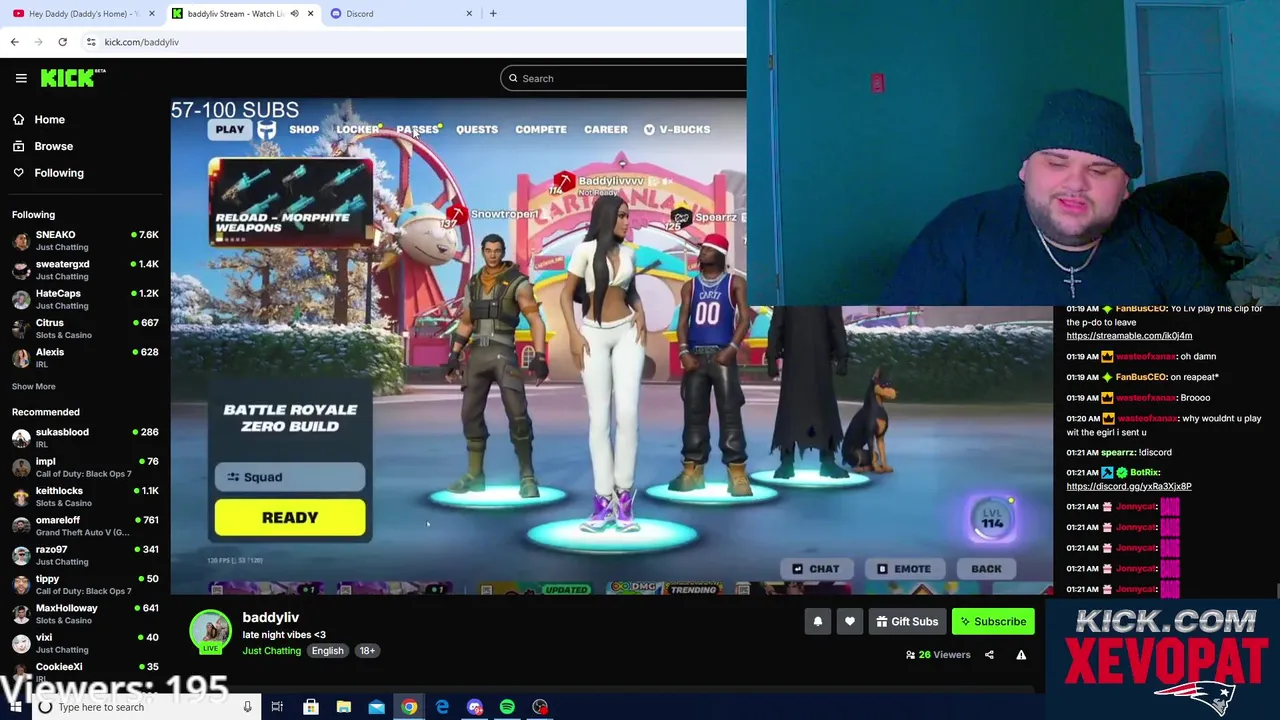Click the English language tag
This screenshot has height=720, width=1280.
coord(327,651)
